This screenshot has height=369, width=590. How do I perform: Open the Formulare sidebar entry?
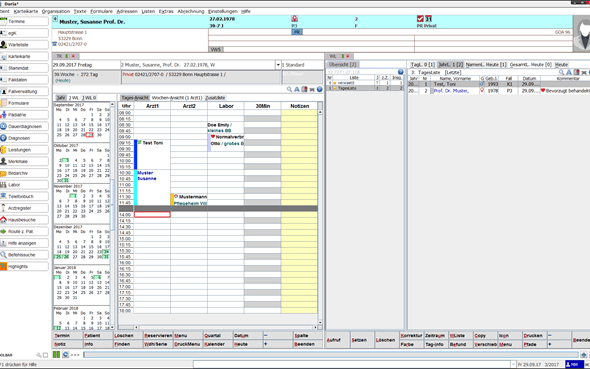point(24,103)
